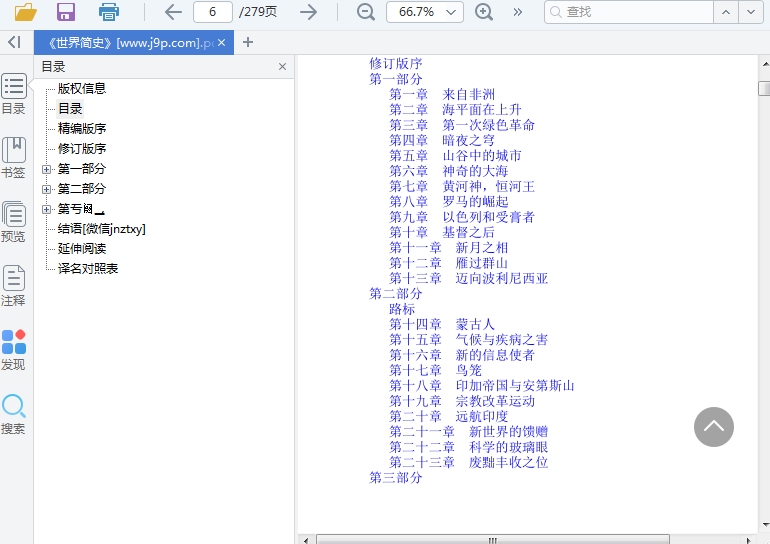This screenshot has width=770, height=544.
Task: Zoom out with the minus magnifier
Action: [x=365, y=12]
